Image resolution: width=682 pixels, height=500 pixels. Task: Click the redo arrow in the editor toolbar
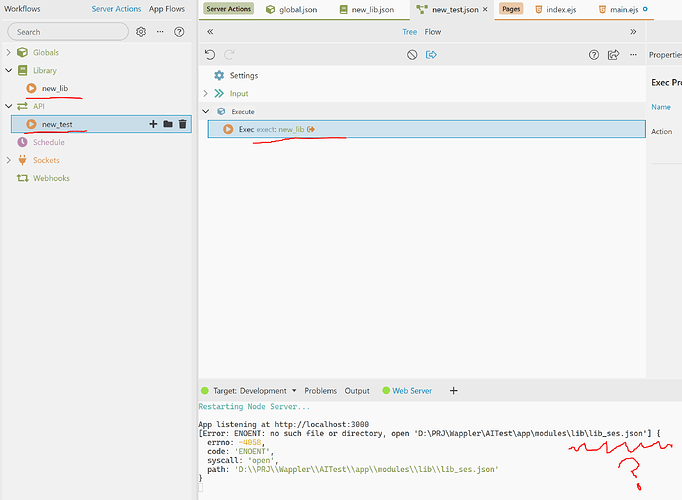point(229,54)
